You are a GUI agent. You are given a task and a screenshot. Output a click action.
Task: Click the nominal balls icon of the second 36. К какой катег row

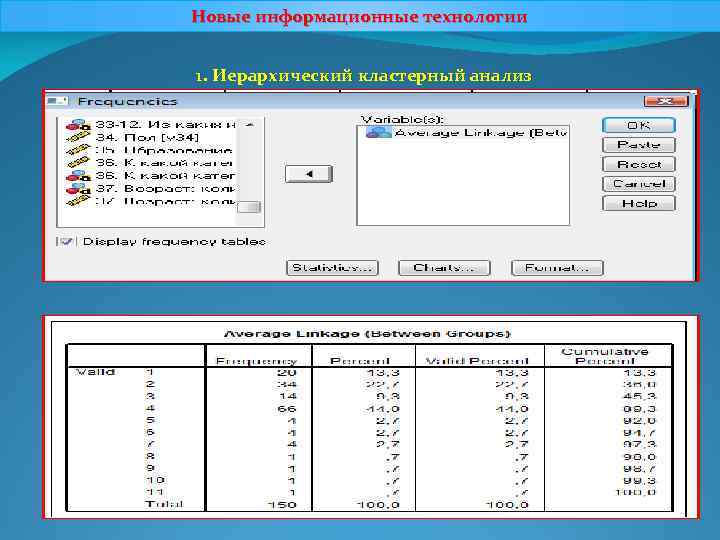tap(79, 175)
